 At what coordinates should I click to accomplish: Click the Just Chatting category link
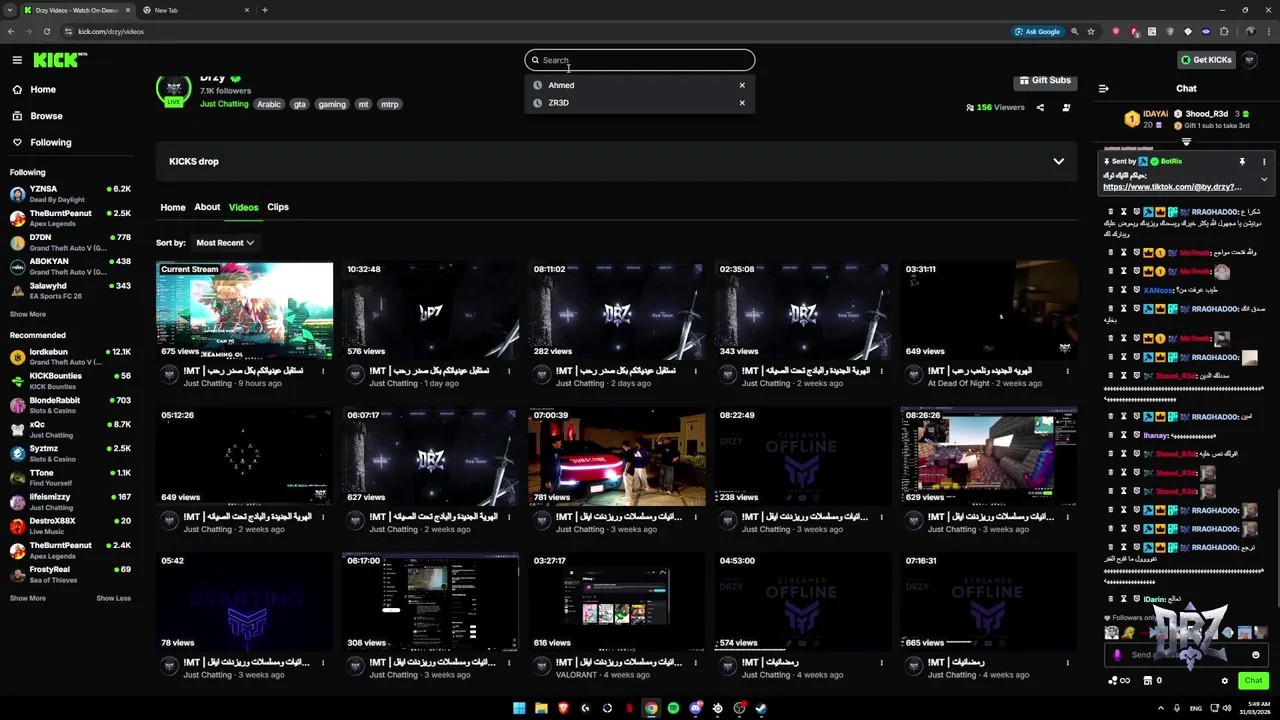pos(224,104)
